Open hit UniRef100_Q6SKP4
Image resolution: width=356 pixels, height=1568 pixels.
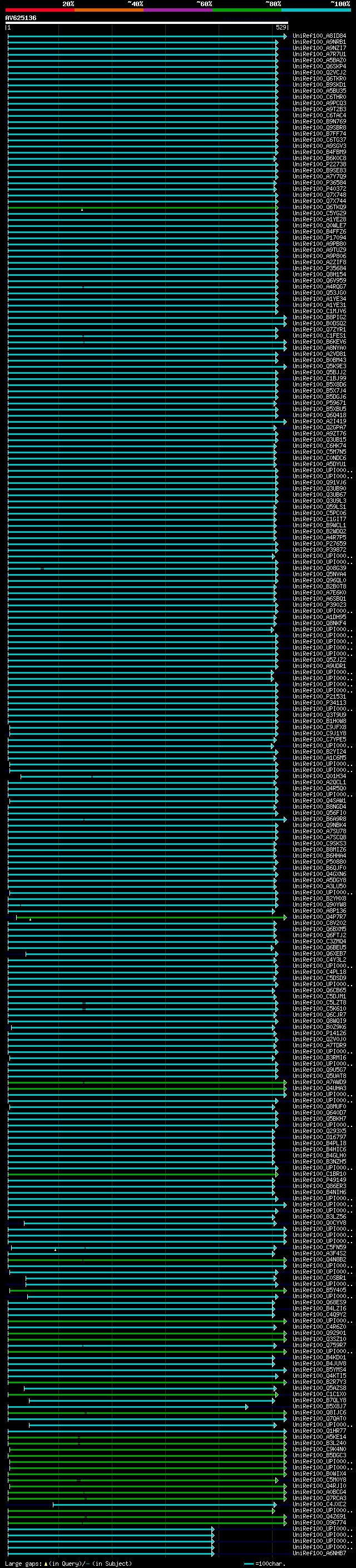tap(319, 66)
